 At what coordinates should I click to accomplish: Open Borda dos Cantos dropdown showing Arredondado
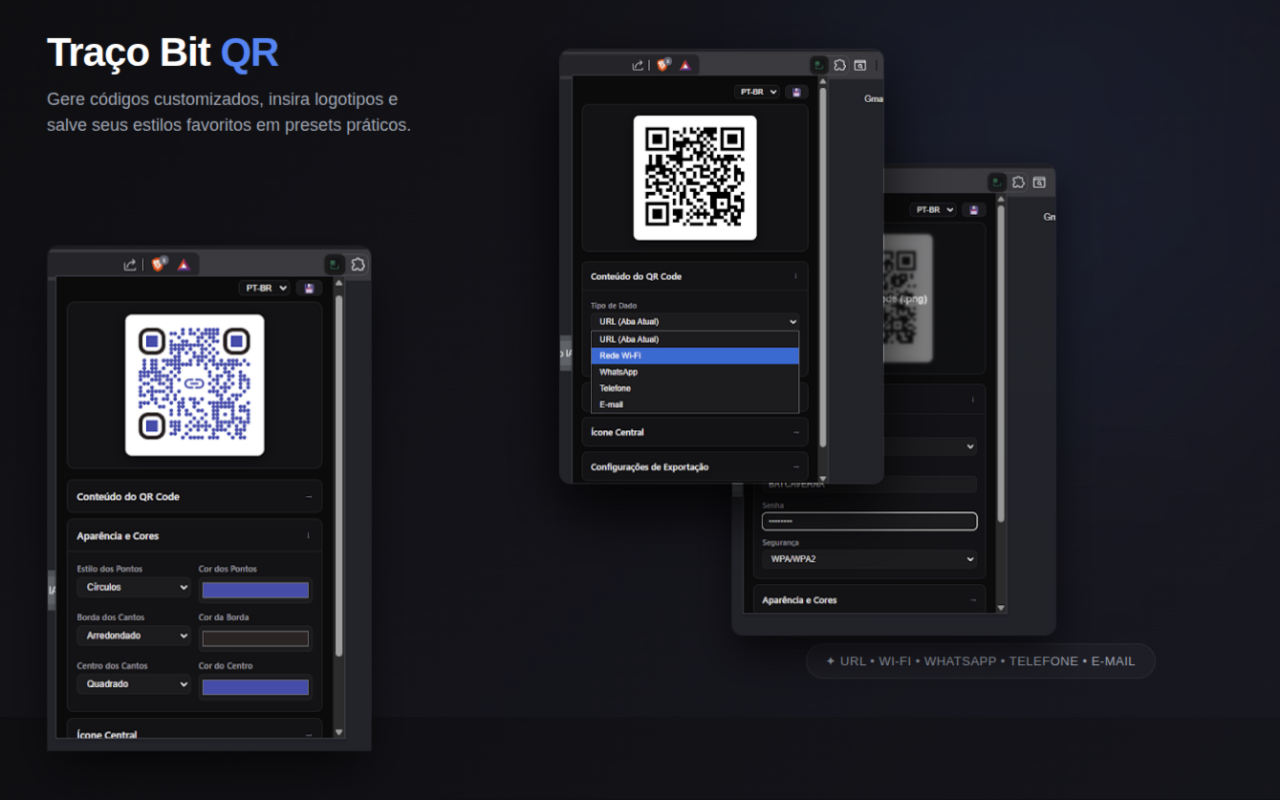[x=133, y=636]
